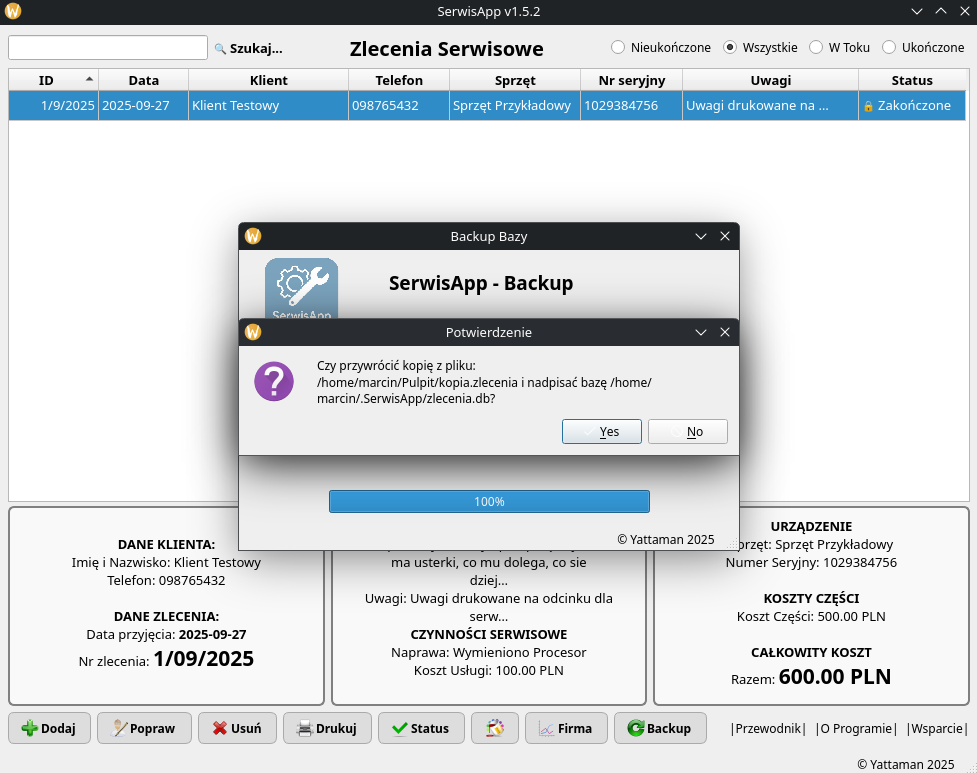This screenshot has width=977, height=773.
Task: Open the O Programie about link
Action: pos(855,728)
